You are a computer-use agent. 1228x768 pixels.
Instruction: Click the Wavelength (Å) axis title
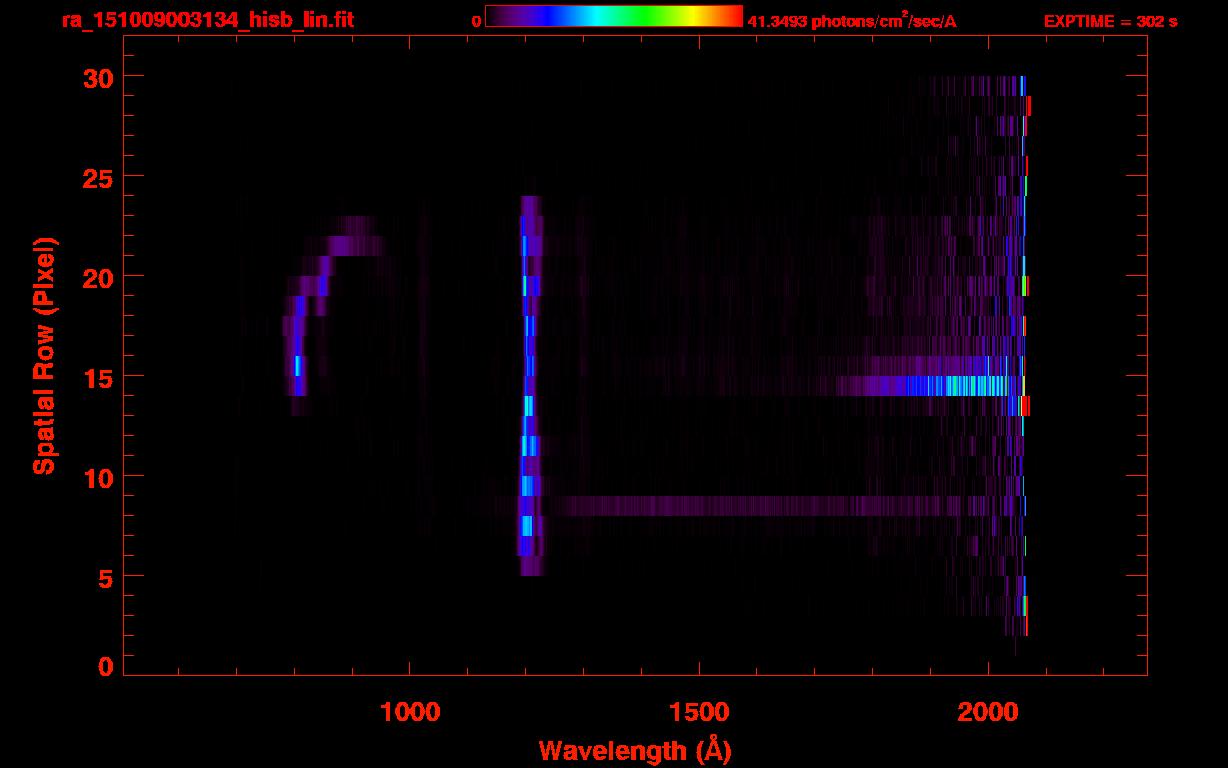(x=635, y=750)
